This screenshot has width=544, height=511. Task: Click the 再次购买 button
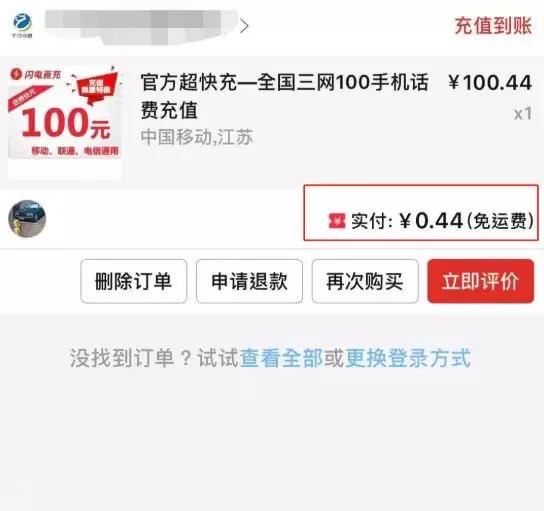click(365, 281)
